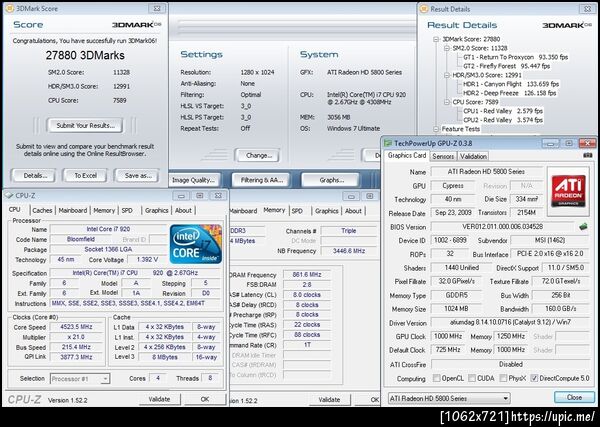Select GT2 - Firefly Forest result

coord(506,66)
